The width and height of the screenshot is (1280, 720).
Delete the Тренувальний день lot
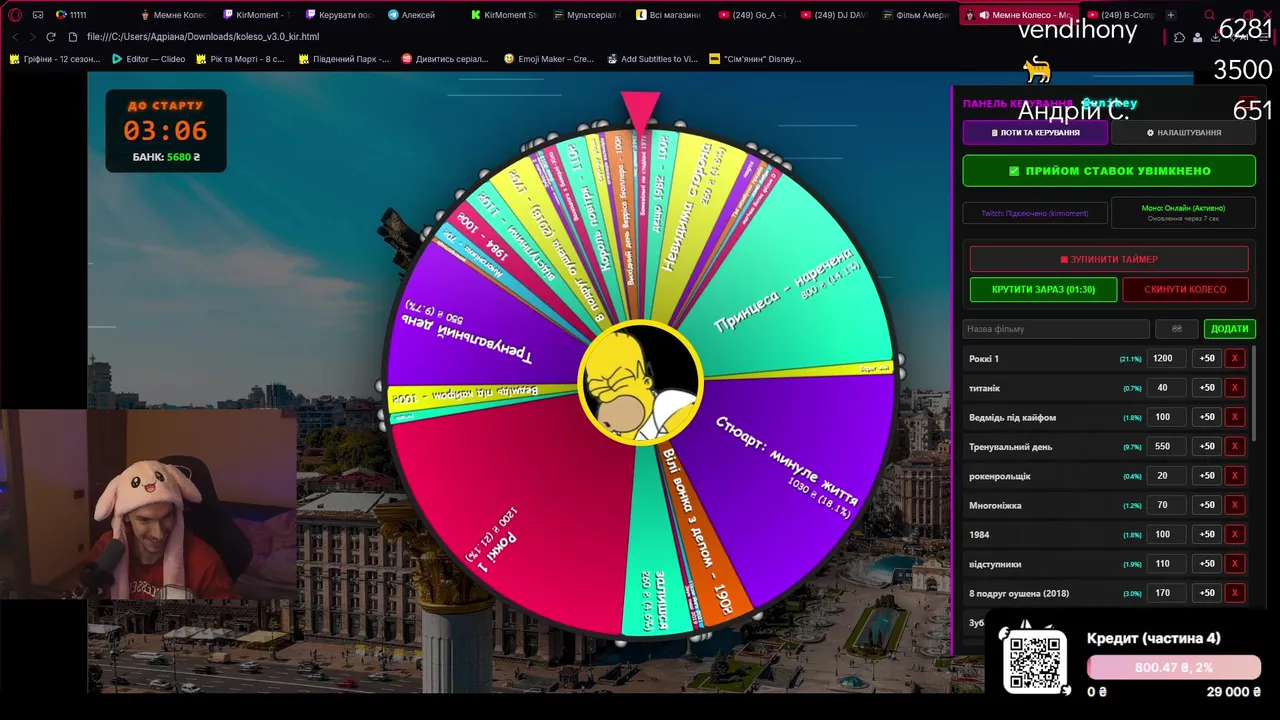(1234, 446)
